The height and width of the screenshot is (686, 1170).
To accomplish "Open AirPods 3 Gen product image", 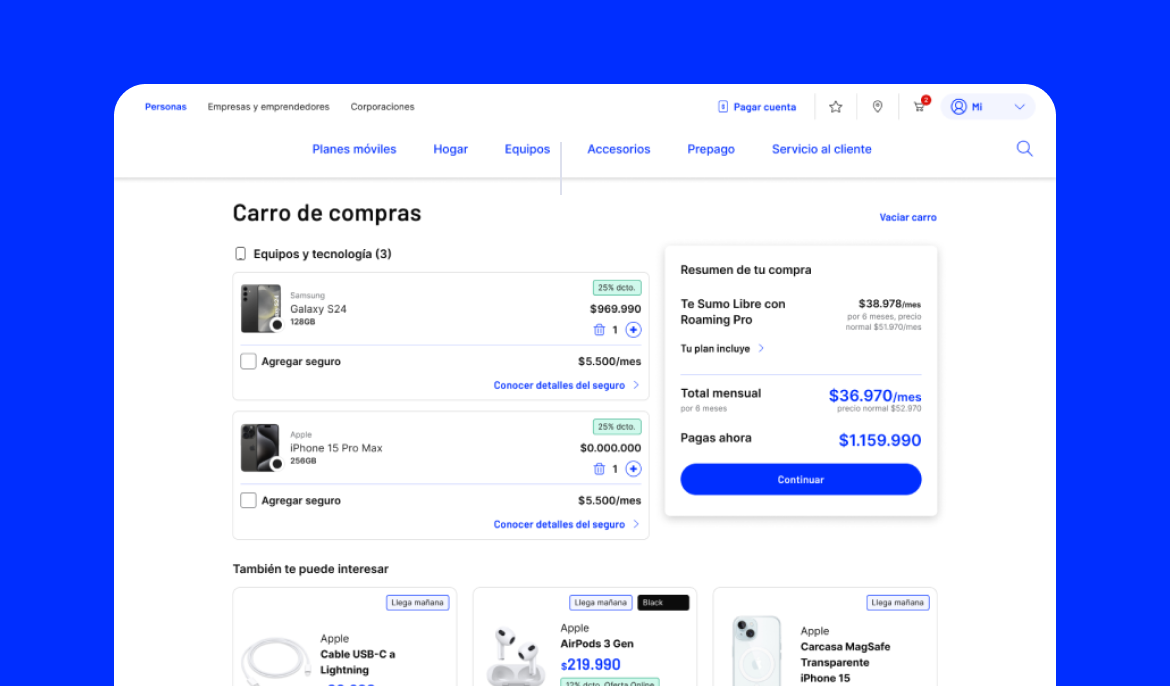I will coord(516,657).
